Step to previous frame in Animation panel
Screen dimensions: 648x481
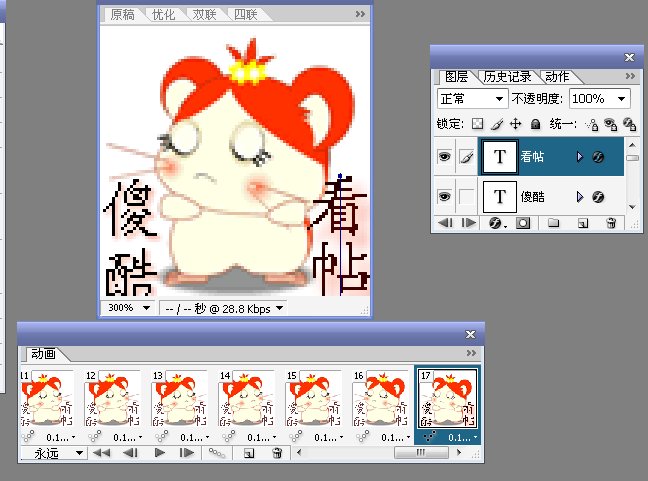pos(130,453)
